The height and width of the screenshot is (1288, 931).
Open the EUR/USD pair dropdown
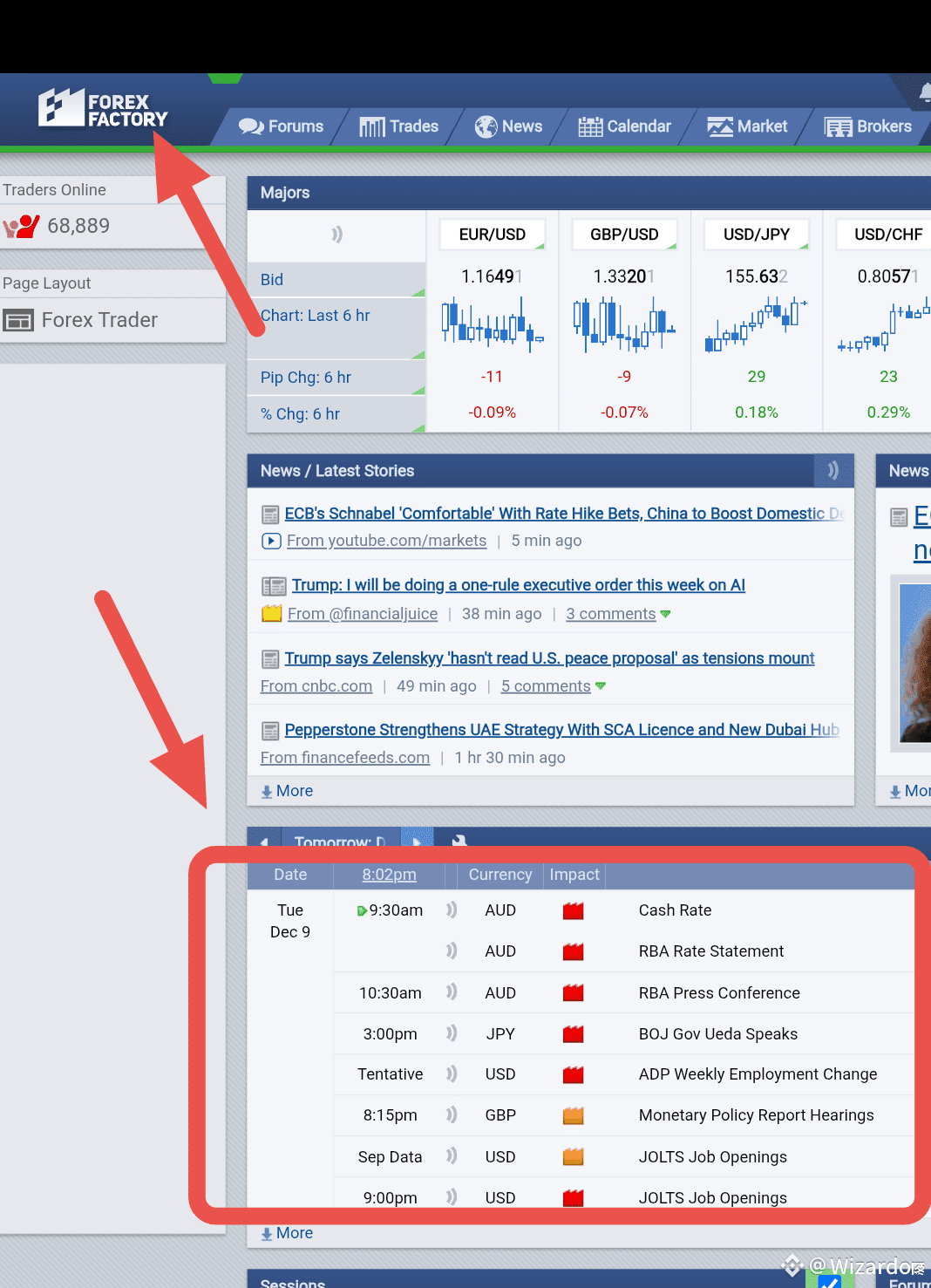pyautogui.click(x=493, y=235)
